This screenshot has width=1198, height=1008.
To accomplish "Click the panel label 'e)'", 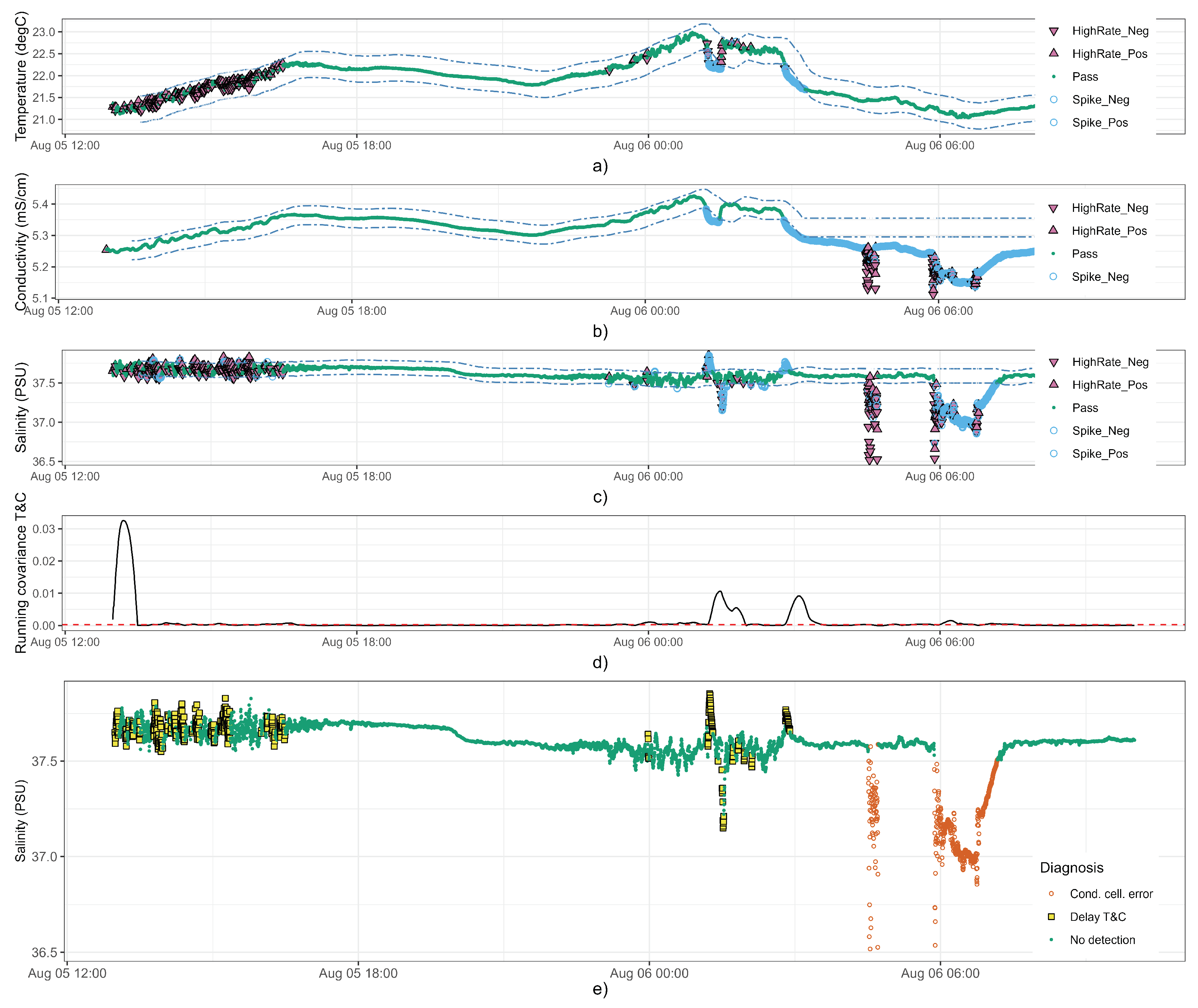I will (600, 989).
